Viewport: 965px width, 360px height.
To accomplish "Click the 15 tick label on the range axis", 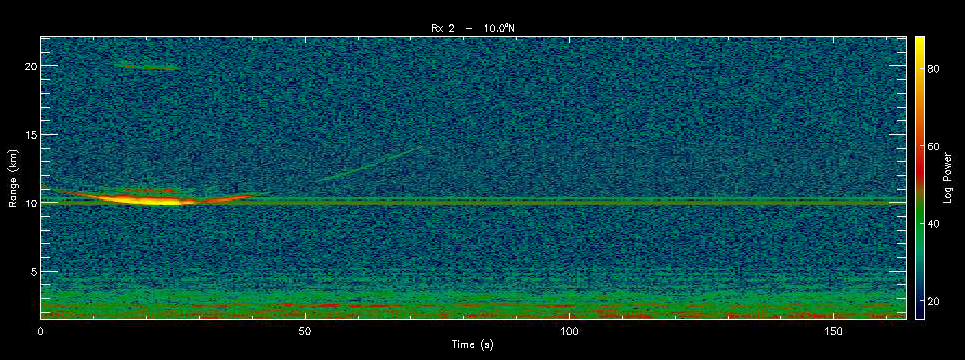I will 29,134.
